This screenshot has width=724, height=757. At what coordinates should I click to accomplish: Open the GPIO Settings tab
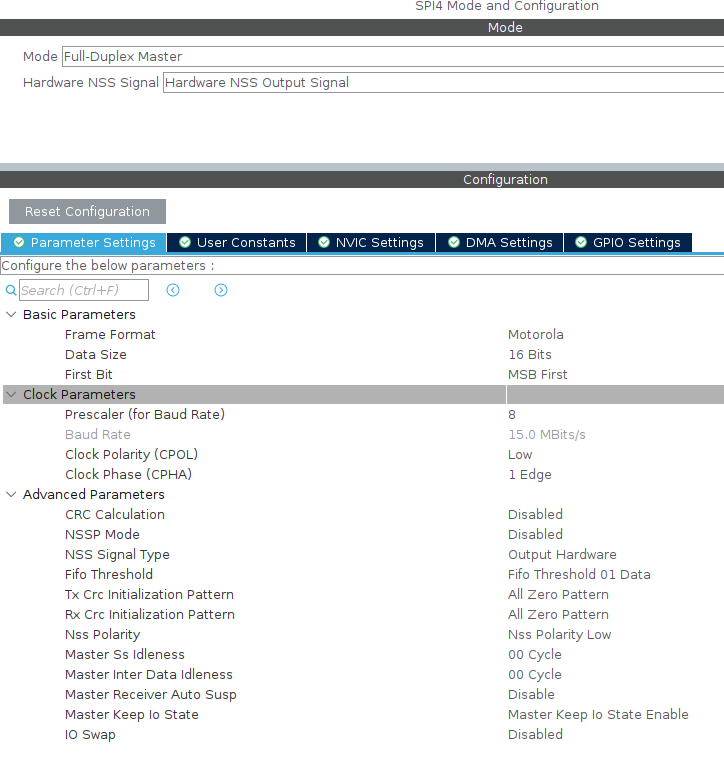(628, 242)
